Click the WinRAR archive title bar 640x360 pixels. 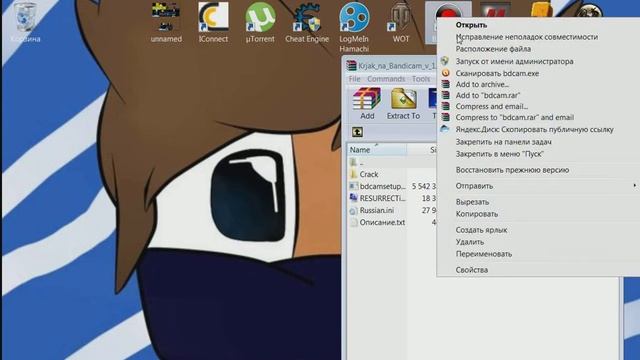click(x=391, y=66)
